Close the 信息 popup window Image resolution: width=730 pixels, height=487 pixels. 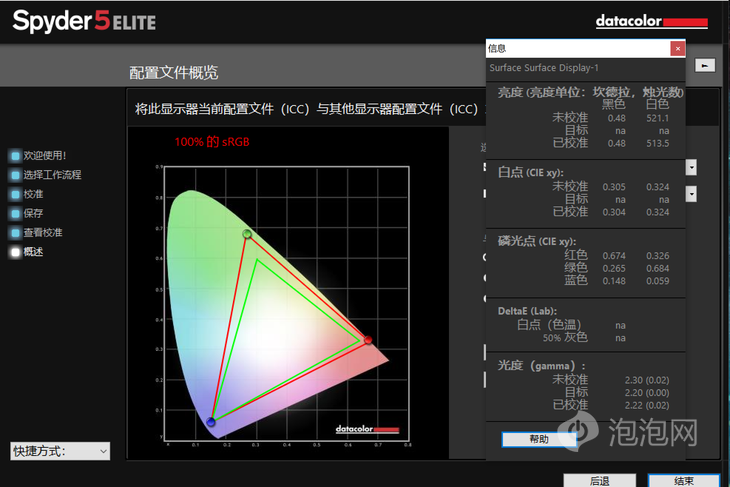677,48
